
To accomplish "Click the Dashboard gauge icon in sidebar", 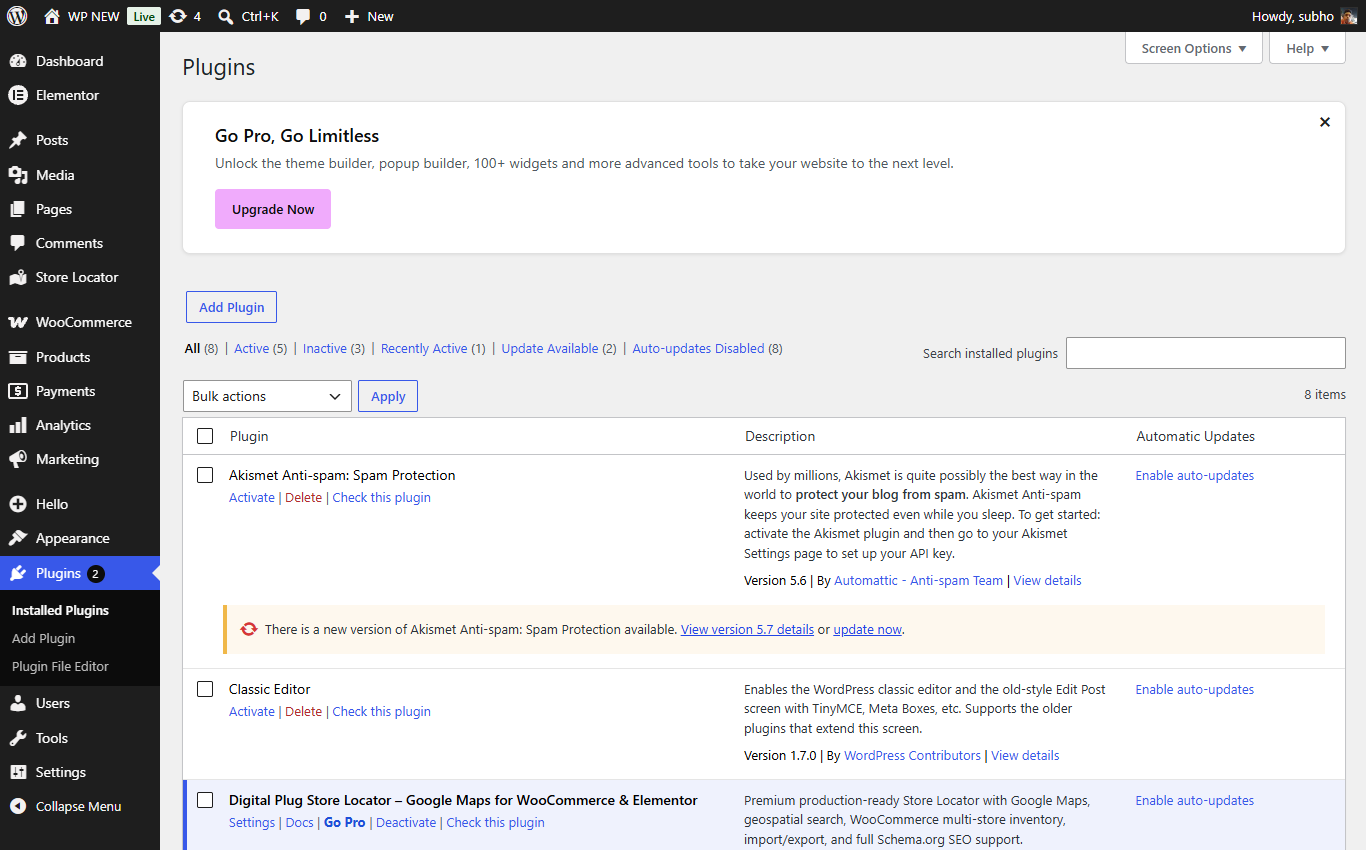I will [17, 61].
